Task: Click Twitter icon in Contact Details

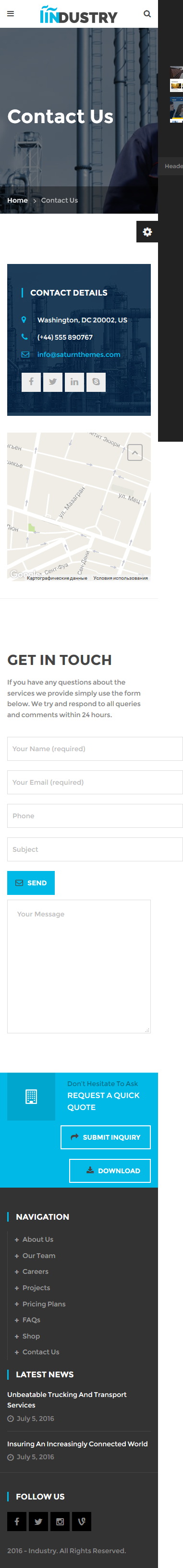Action: (53, 382)
